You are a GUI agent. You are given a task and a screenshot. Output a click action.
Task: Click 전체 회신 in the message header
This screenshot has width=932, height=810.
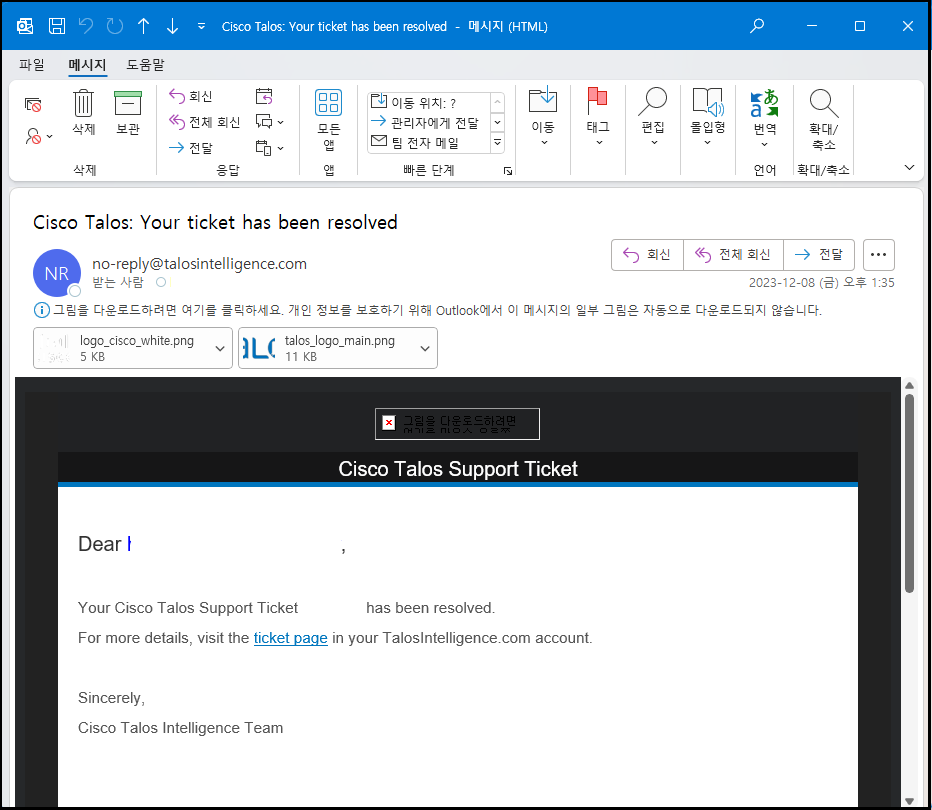pos(733,255)
